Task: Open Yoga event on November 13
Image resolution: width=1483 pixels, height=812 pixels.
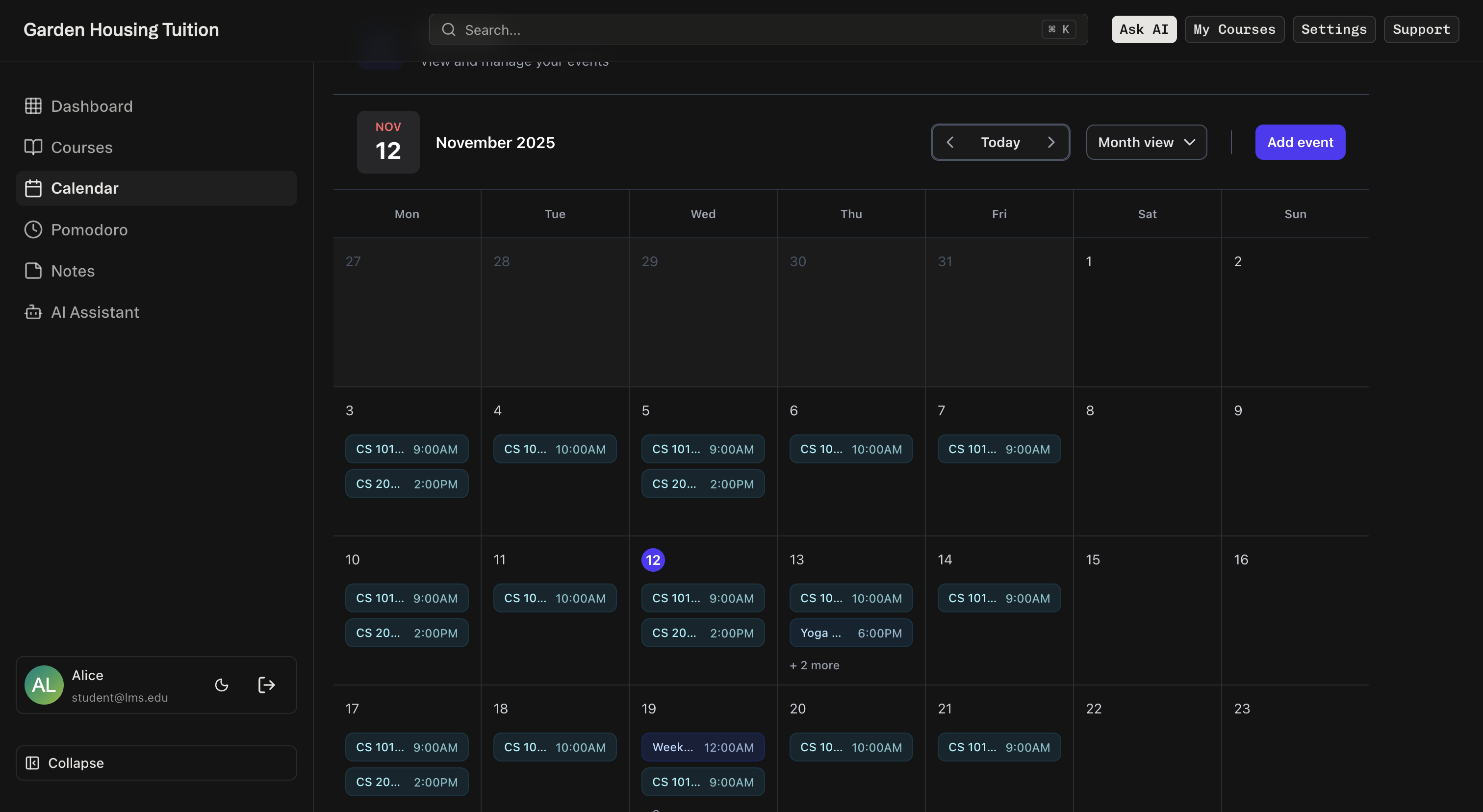Action: click(850, 633)
